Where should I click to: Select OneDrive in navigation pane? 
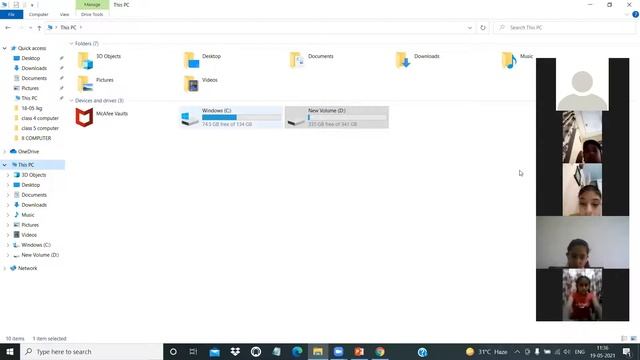click(28, 151)
